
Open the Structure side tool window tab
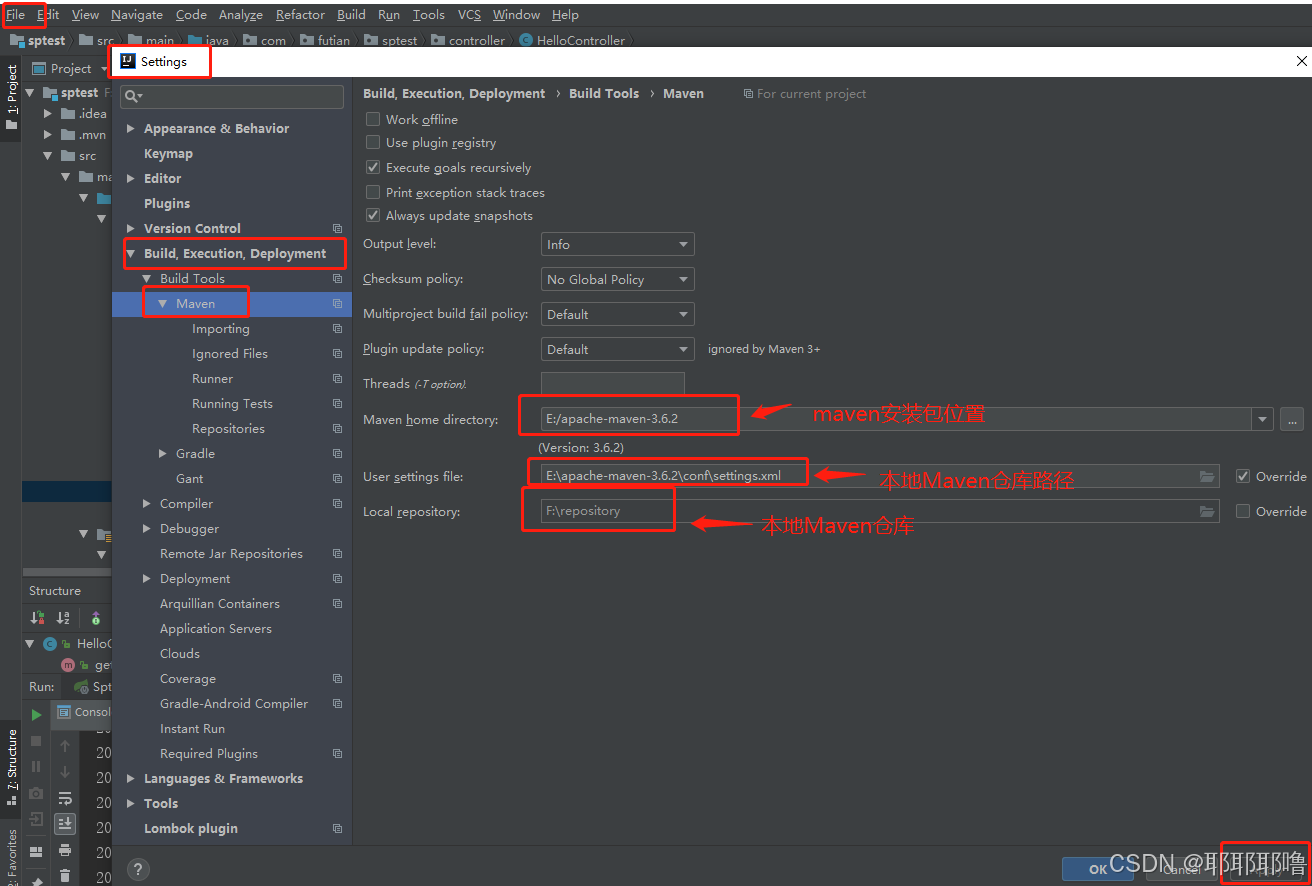(12, 767)
